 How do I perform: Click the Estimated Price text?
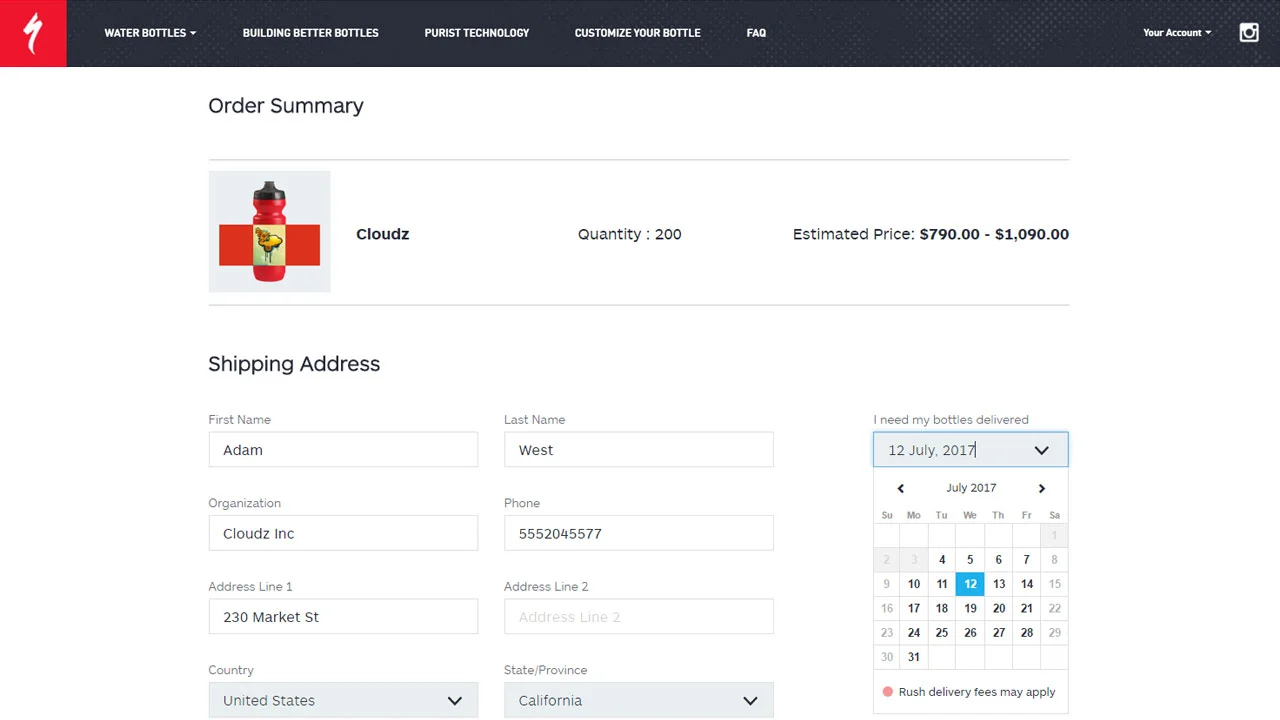click(931, 234)
